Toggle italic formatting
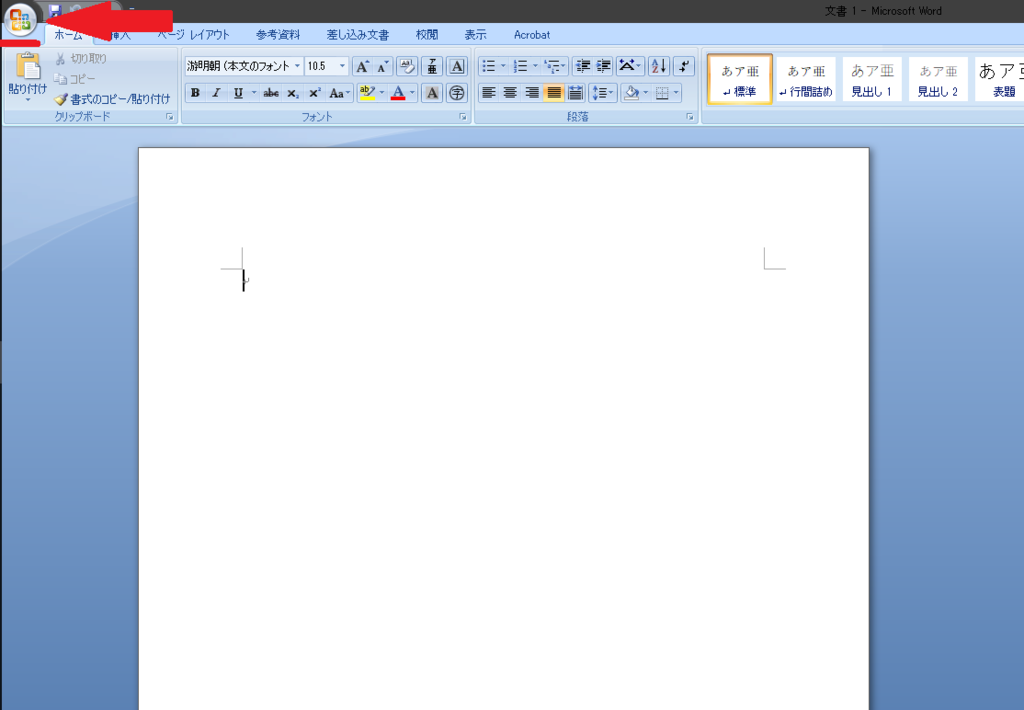1024x710 pixels. pos(216,93)
